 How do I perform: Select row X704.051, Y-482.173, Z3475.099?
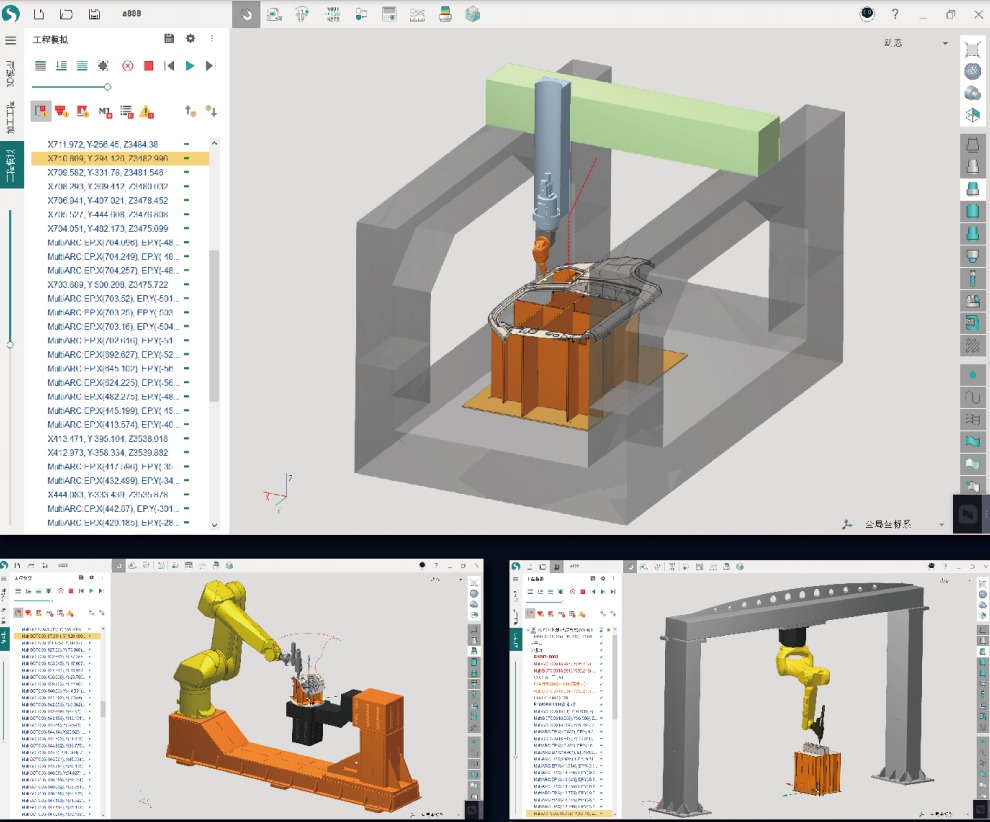click(x=120, y=229)
